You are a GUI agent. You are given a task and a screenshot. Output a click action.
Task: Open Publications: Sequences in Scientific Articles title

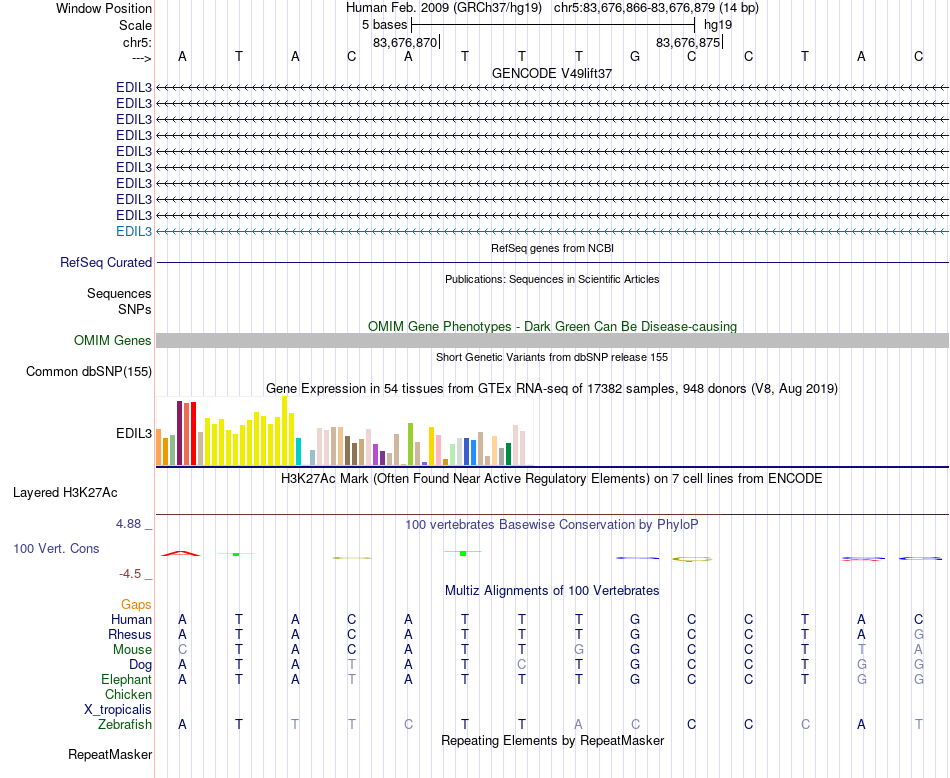coord(552,279)
